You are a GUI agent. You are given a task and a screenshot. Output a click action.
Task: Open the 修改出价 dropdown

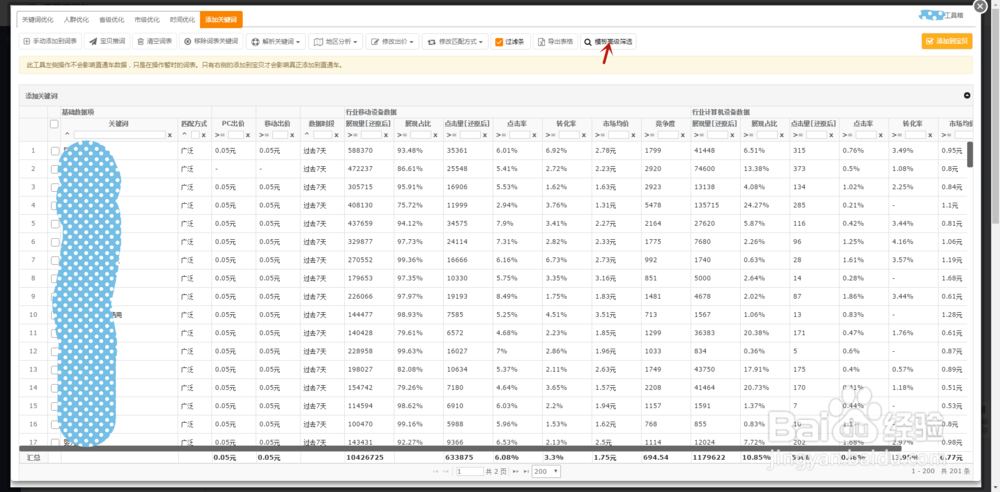(x=393, y=41)
